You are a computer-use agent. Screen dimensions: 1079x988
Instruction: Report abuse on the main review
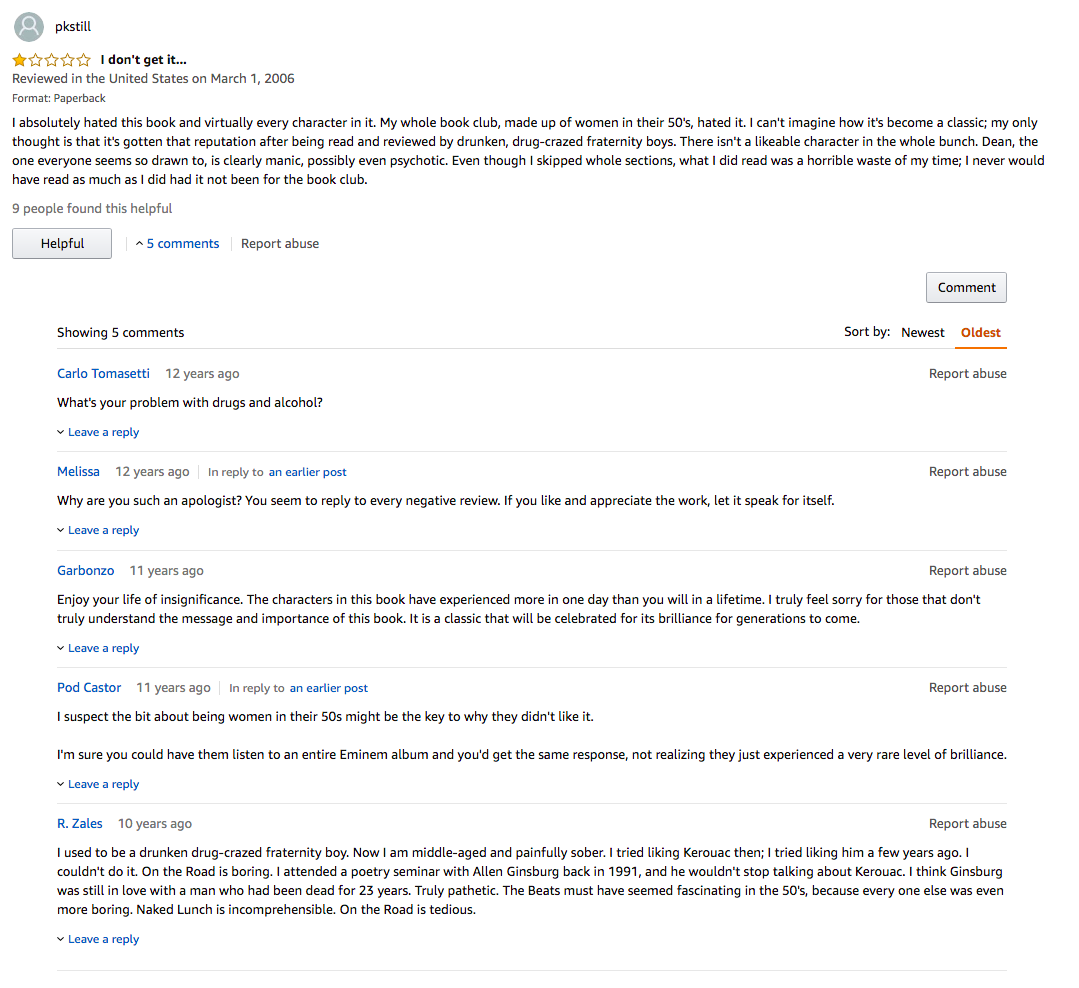click(x=280, y=244)
